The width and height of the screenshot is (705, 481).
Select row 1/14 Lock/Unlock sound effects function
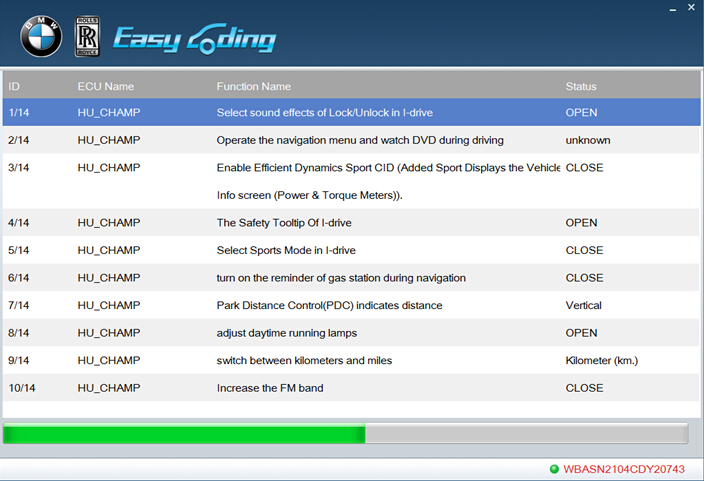[351, 112]
